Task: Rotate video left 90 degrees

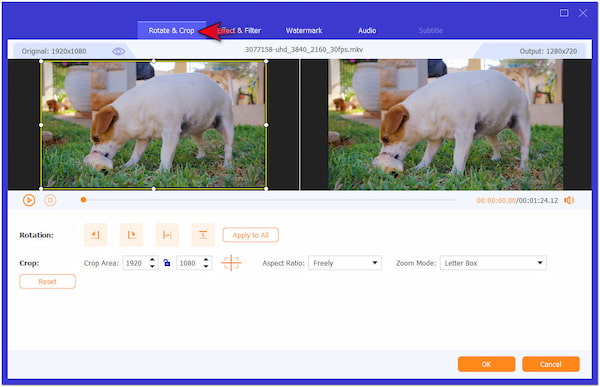Action: [95, 235]
